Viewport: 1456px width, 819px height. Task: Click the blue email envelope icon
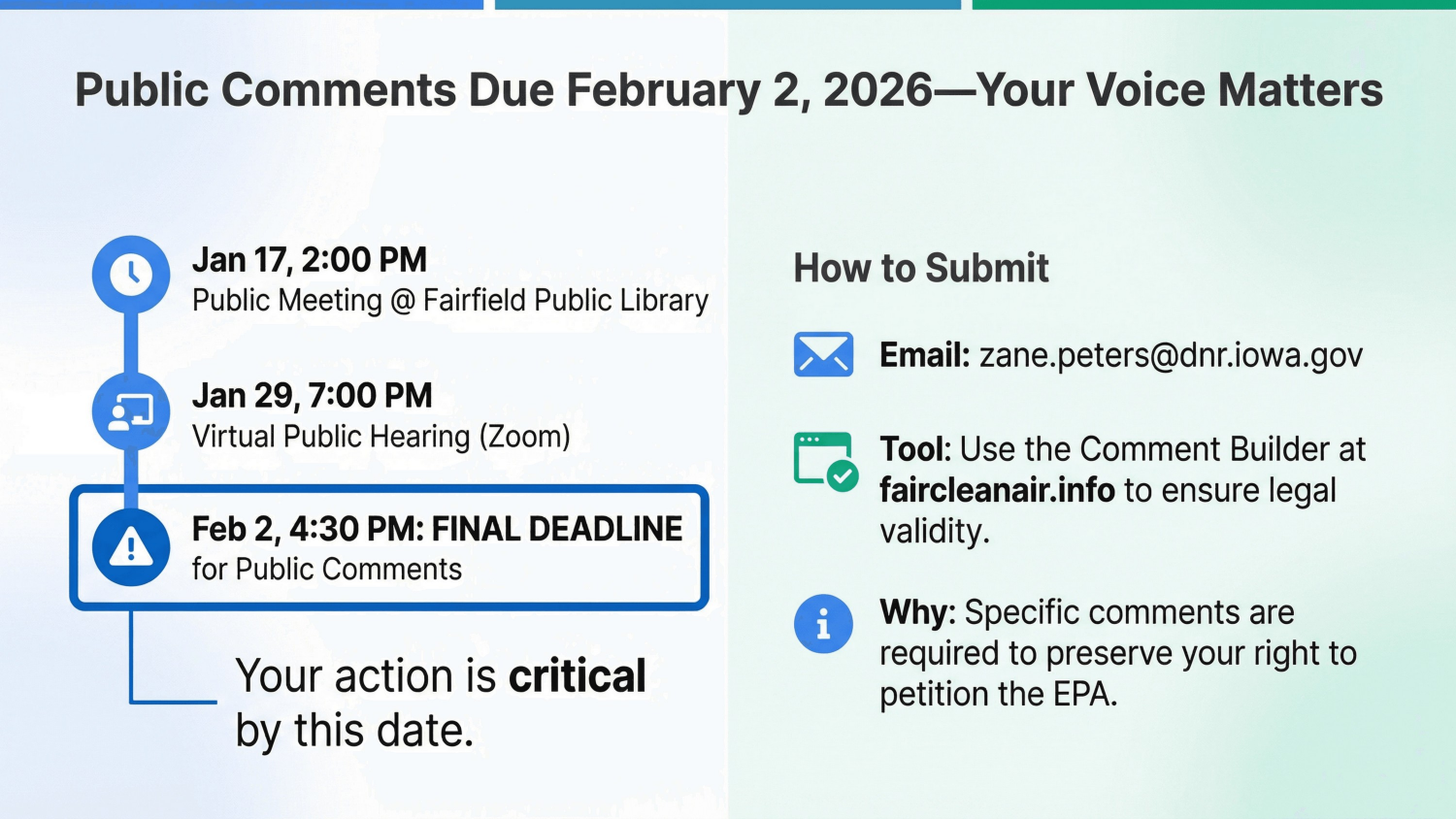pyautogui.click(x=823, y=355)
